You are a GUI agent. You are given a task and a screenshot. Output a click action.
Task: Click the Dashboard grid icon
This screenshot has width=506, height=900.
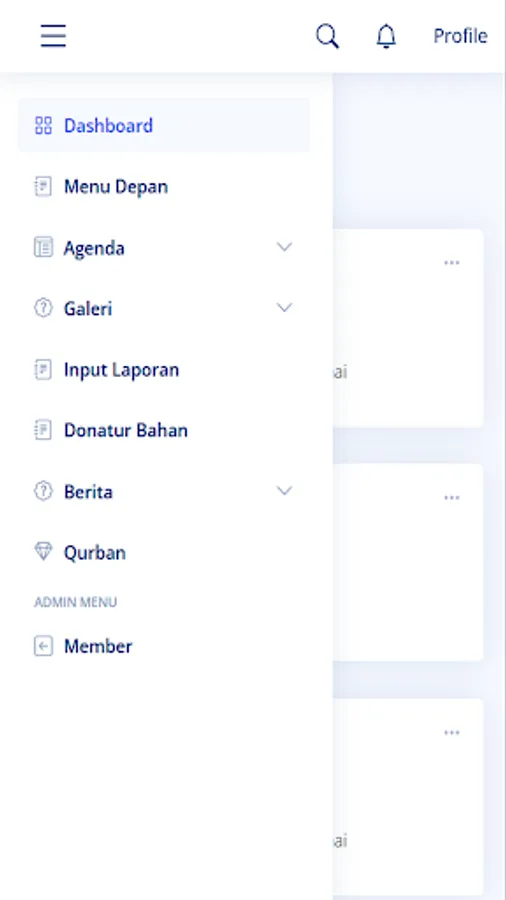pyautogui.click(x=43, y=125)
